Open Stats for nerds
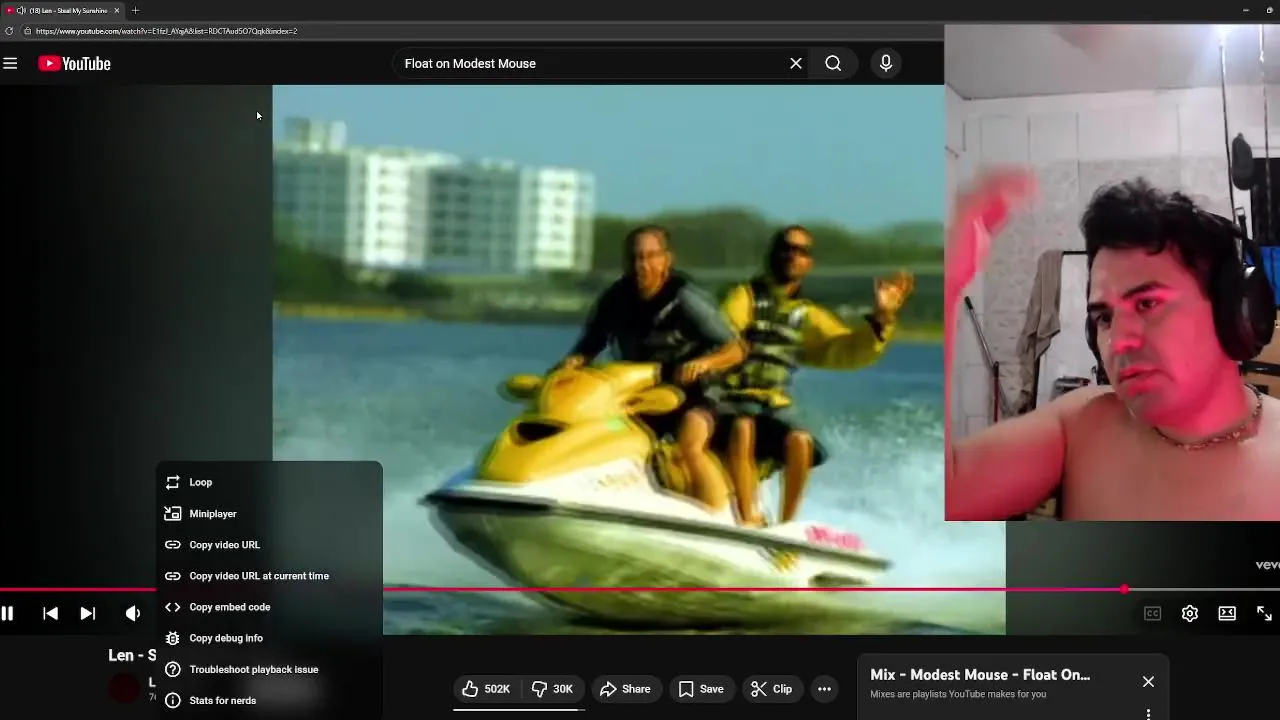The width and height of the screenshot is (1280, 720). click(x=269, y=700)
